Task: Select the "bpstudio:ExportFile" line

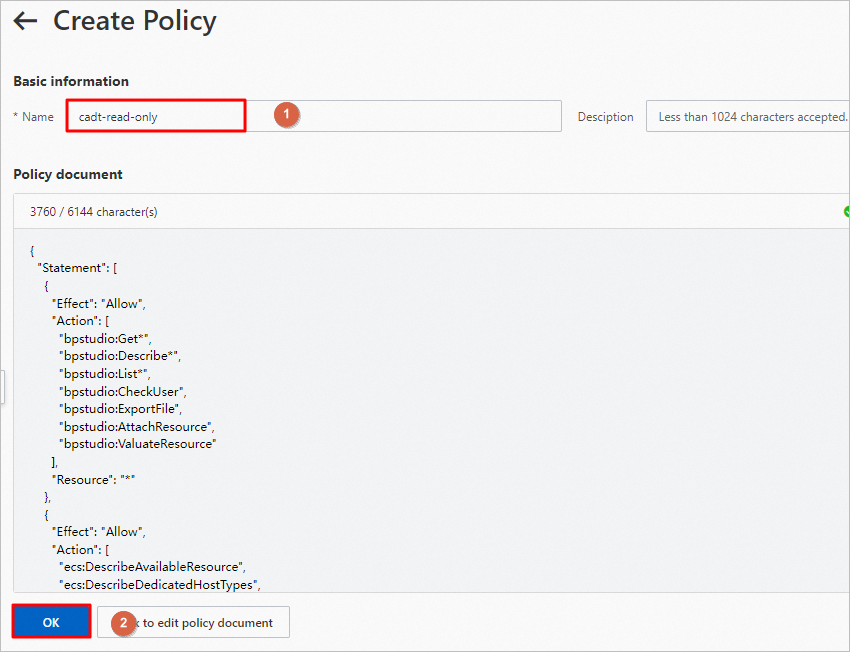Action: pos(121,409)
